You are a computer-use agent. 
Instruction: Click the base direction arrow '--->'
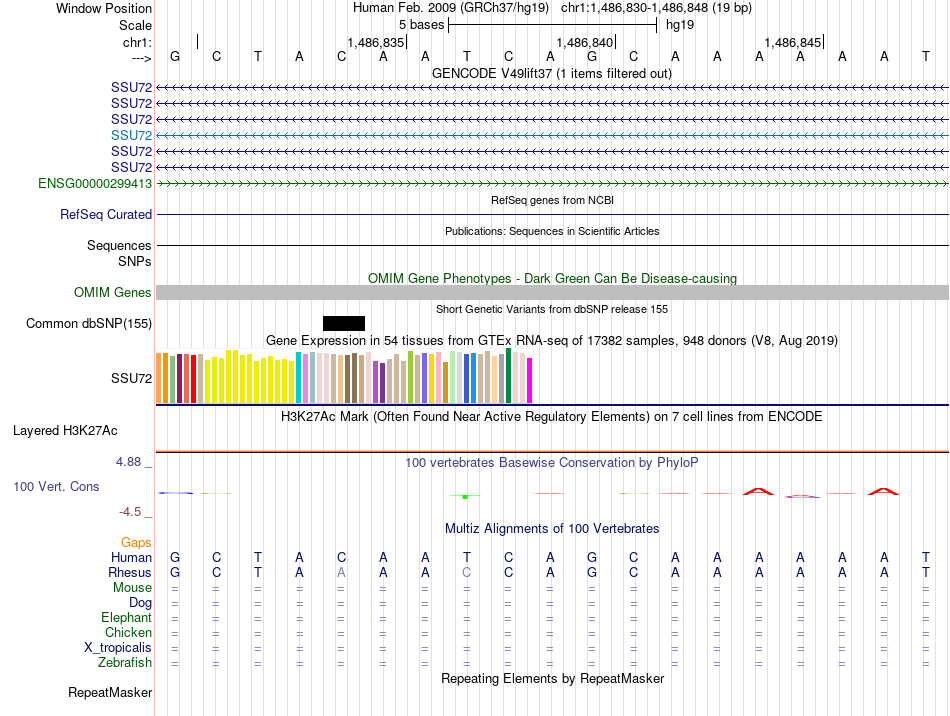pos(142,58)
